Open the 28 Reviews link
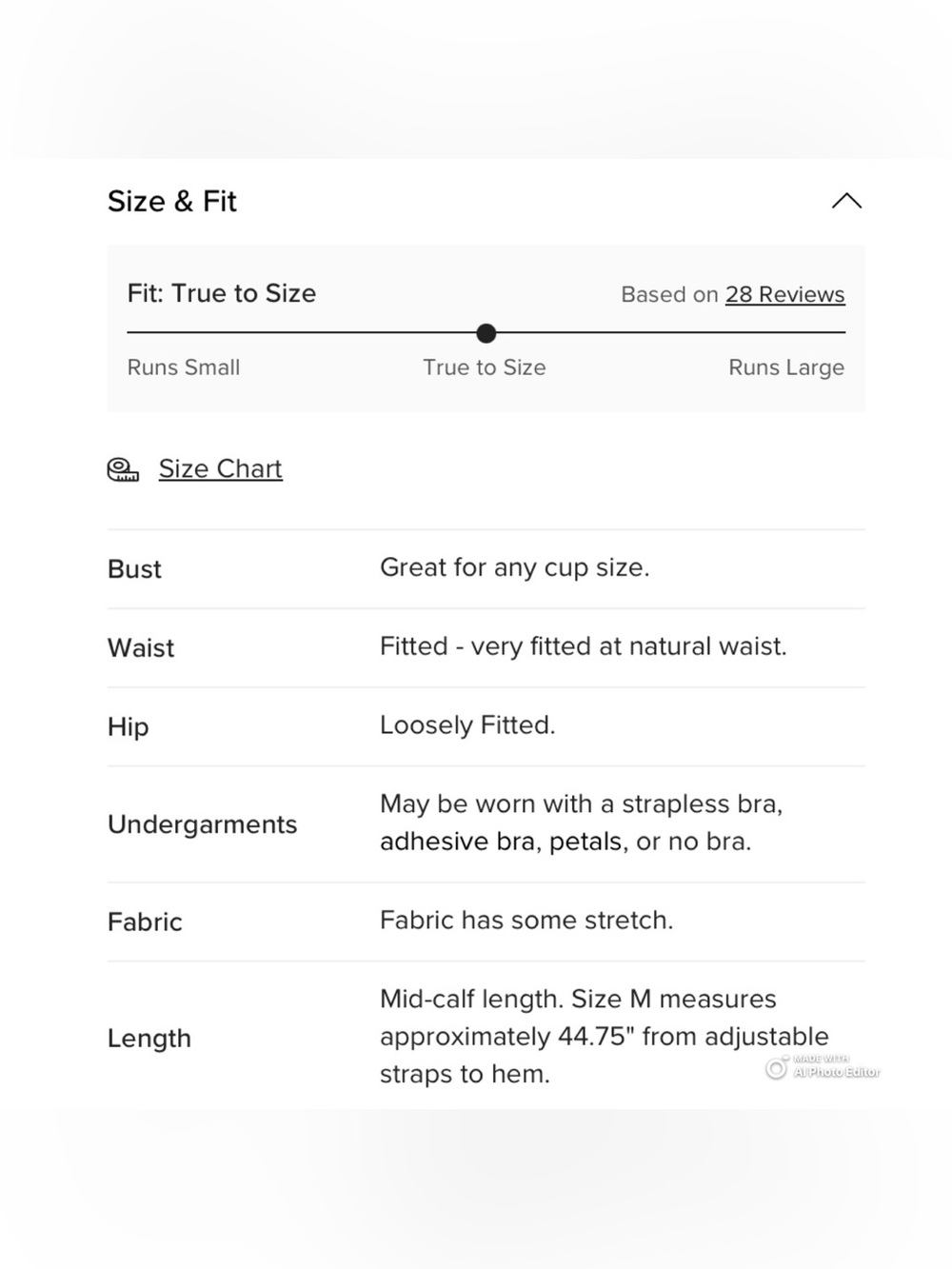952x1269 pixels. coord(784,294)
